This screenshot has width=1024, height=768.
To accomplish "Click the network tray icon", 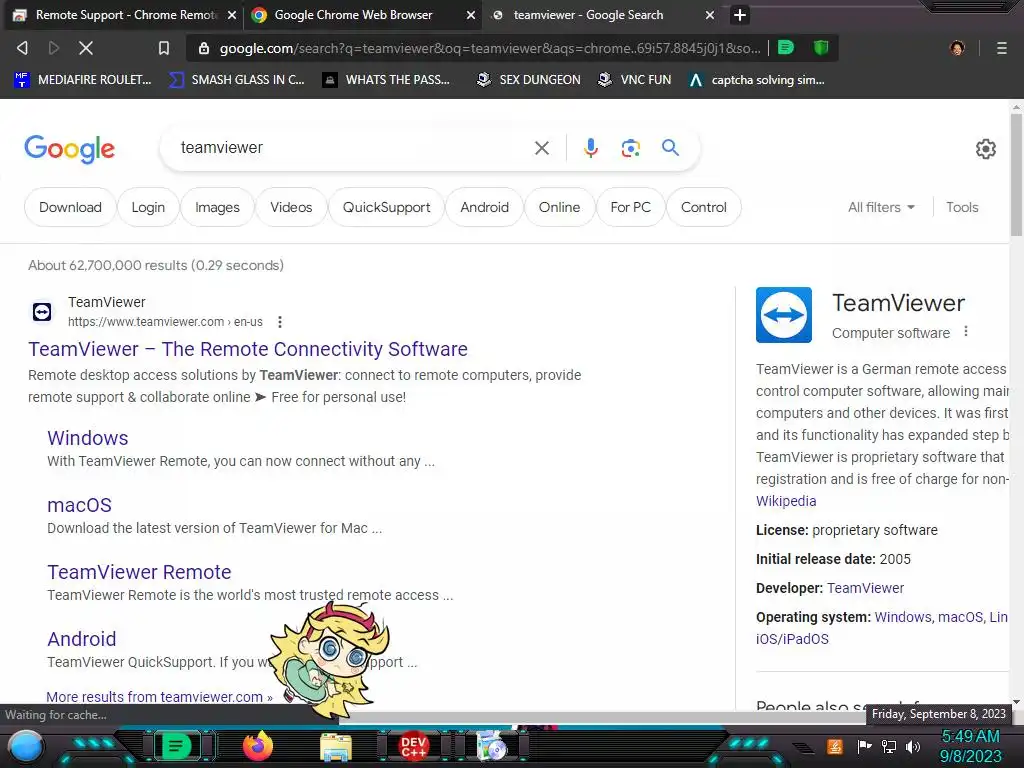I will 889,746.
